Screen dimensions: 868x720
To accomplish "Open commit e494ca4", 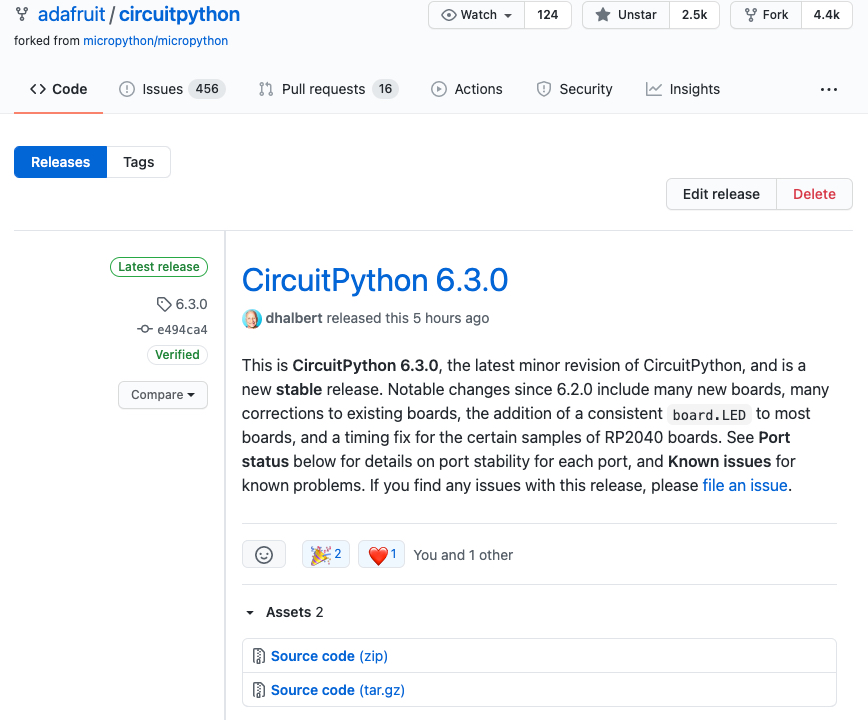I will [x=182, y=330].
